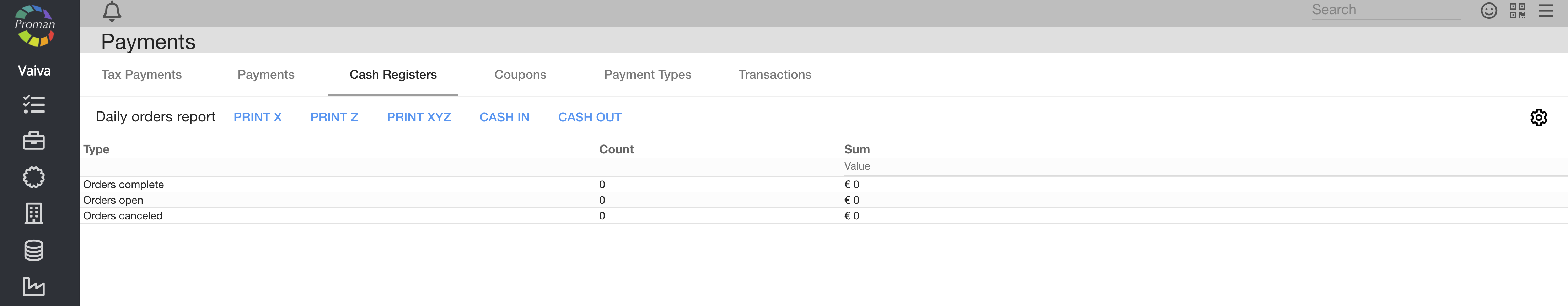Open the report settings gear icon

pos(1538,118)
